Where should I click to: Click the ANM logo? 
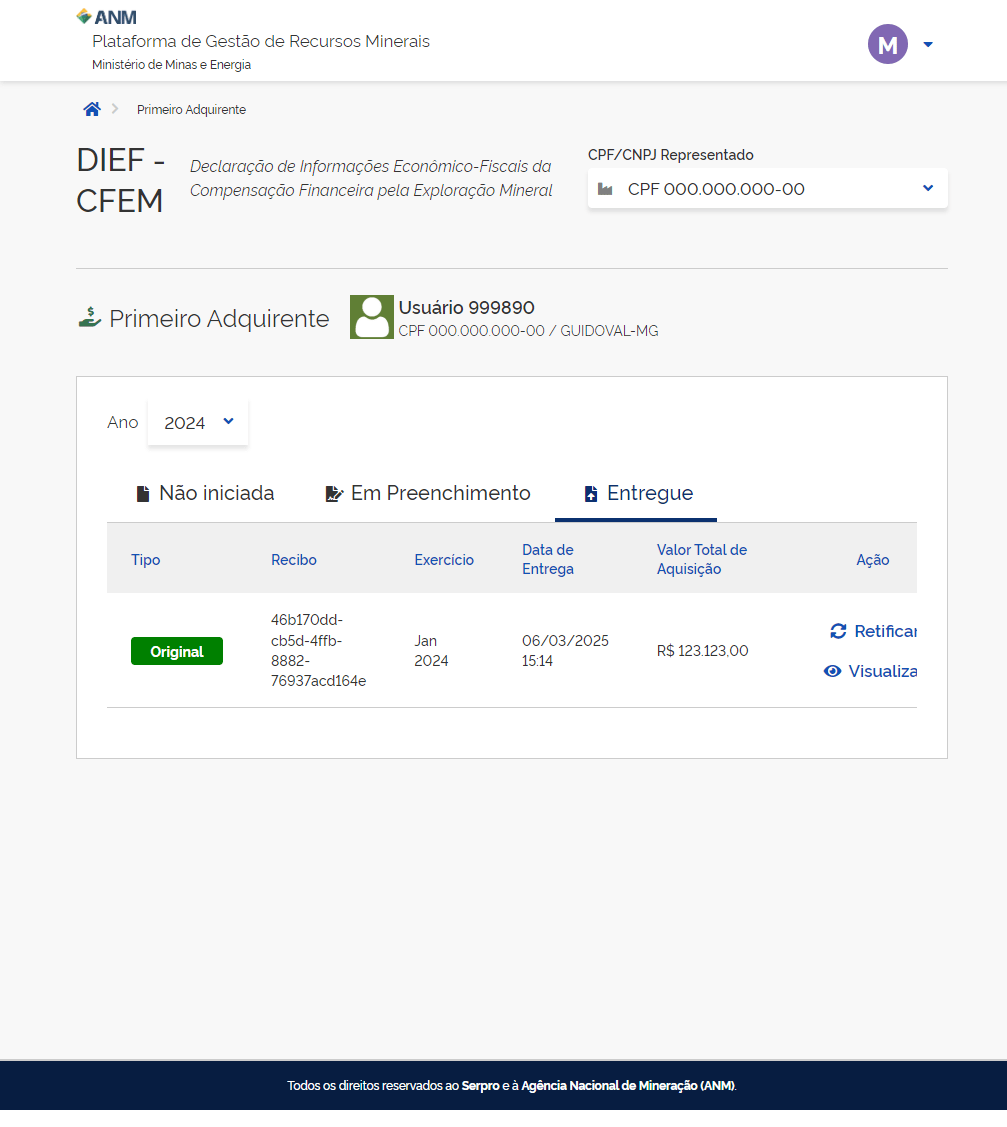click(107, 17)
